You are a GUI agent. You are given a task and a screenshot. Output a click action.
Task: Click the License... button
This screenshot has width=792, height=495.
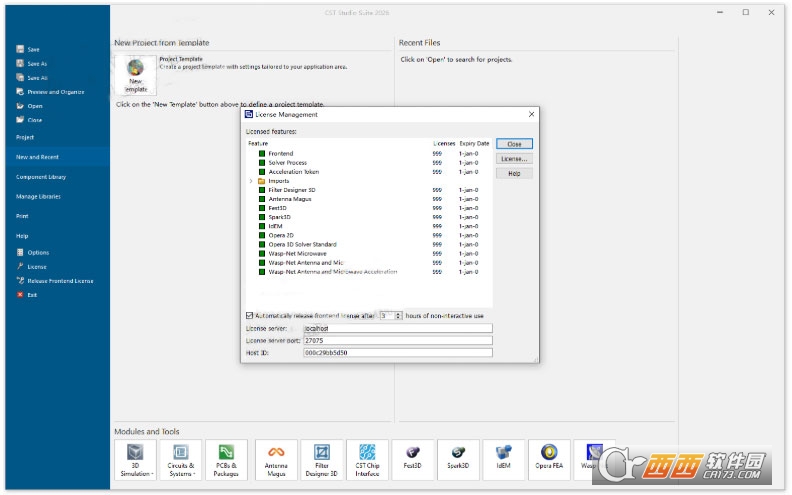[514, 159]
